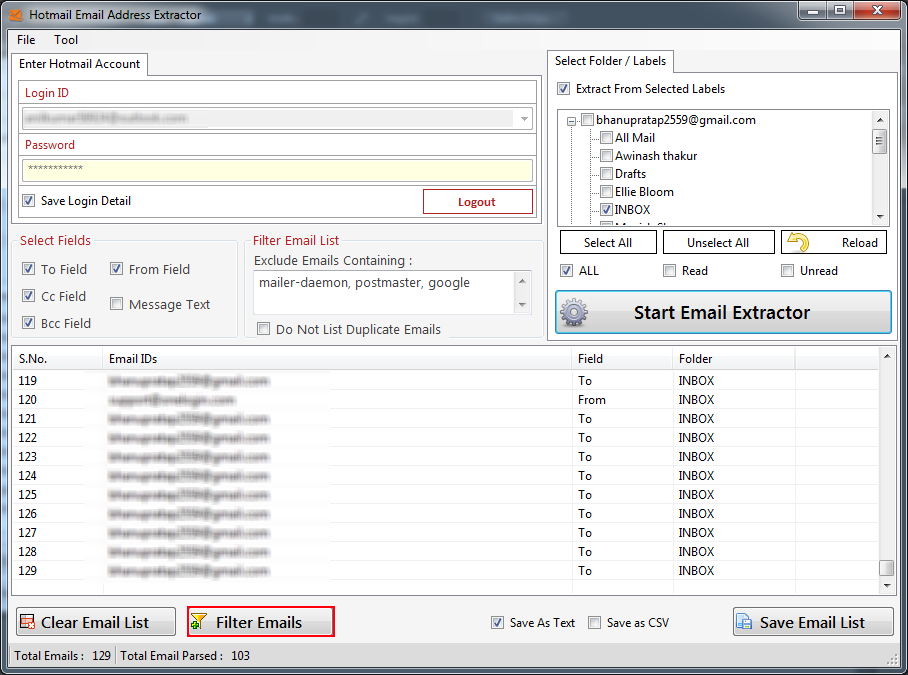Select the Select Folder / Labels tab
This screenshot has height=675, width=908.
(610, 61)
